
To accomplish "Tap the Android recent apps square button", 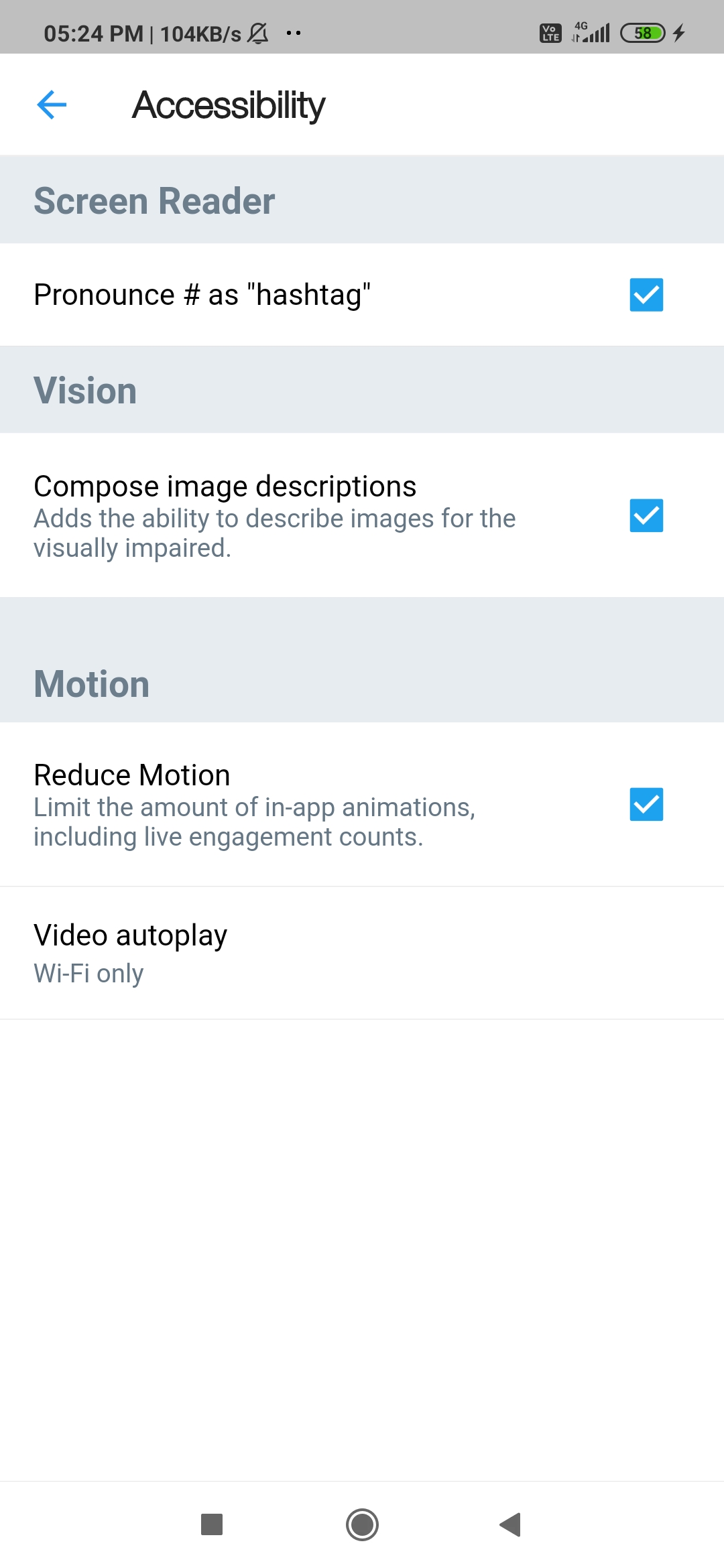I will click(x=212, y=1524).
